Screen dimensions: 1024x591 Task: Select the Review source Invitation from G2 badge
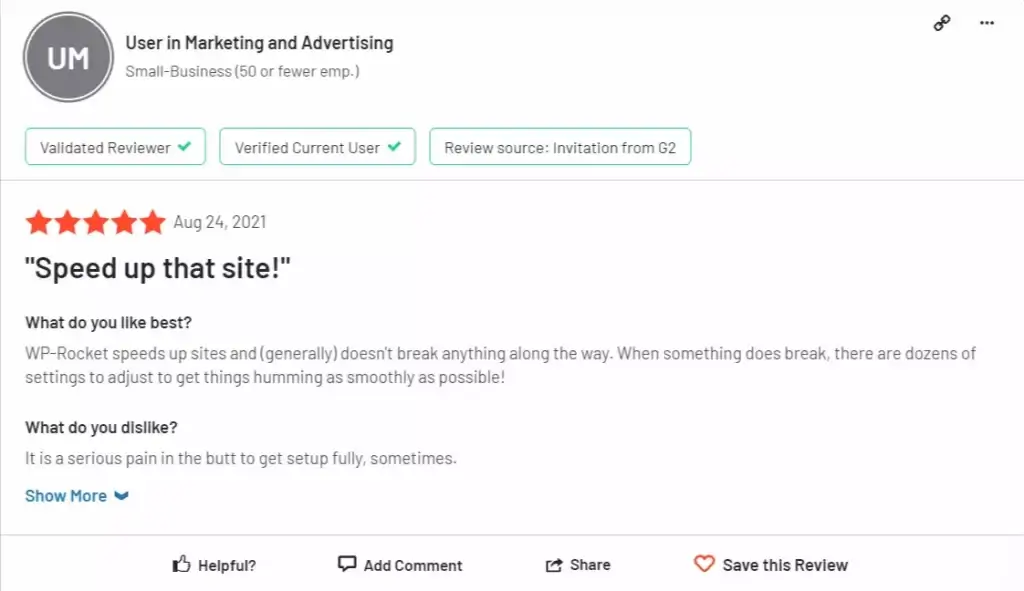560,146
